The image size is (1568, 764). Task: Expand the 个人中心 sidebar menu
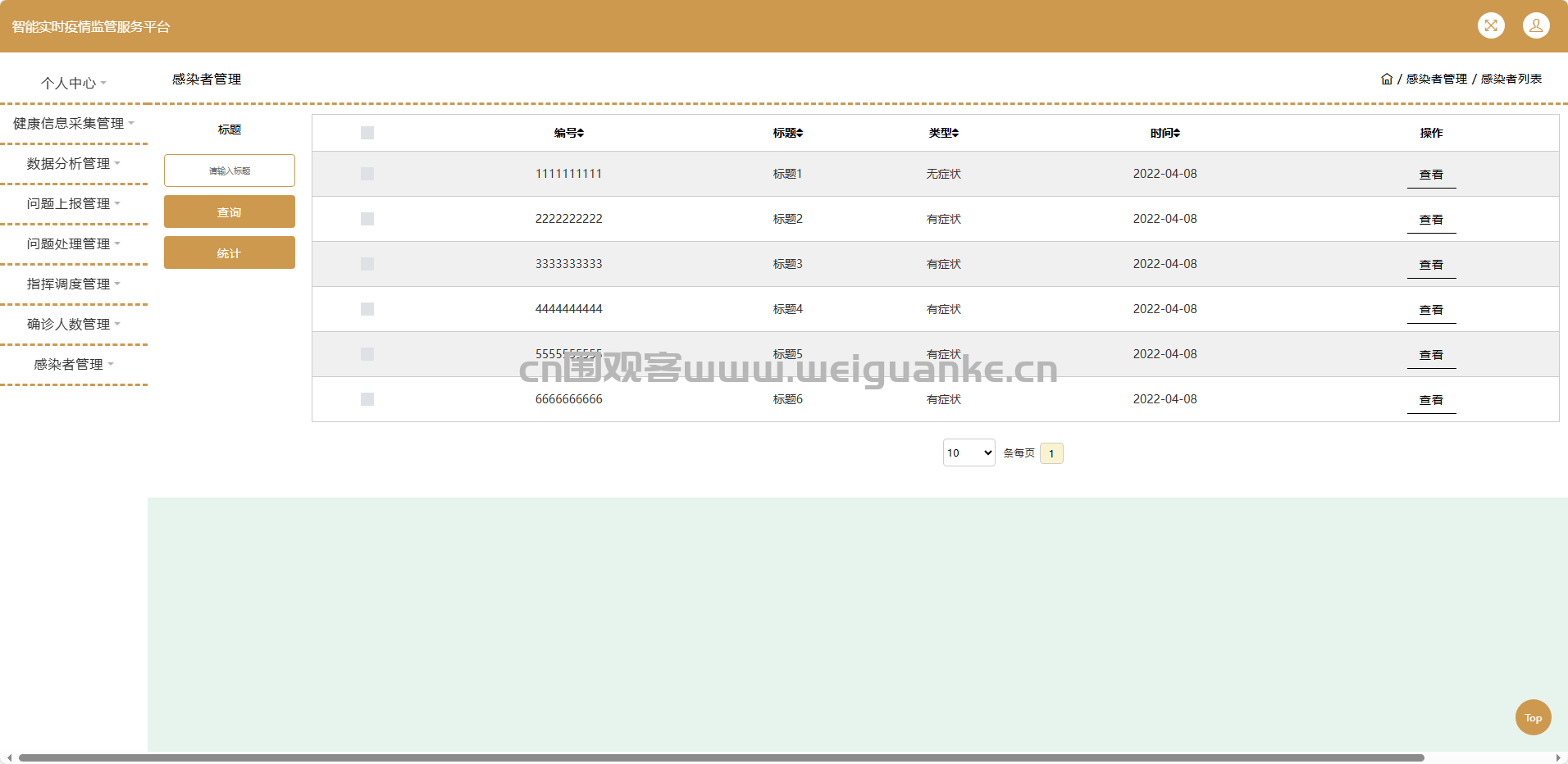click(x=74, y=83)
